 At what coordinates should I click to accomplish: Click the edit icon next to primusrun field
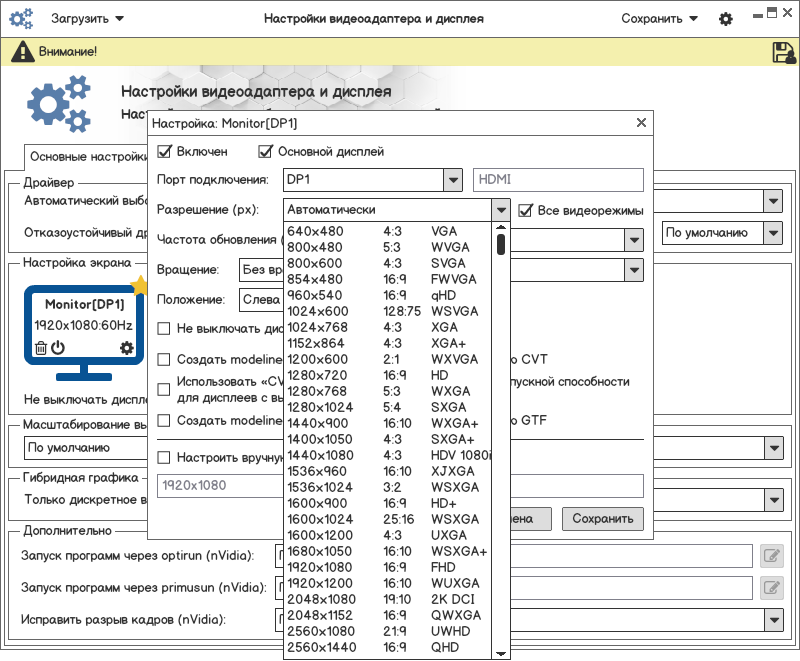[x=771, y=587]
